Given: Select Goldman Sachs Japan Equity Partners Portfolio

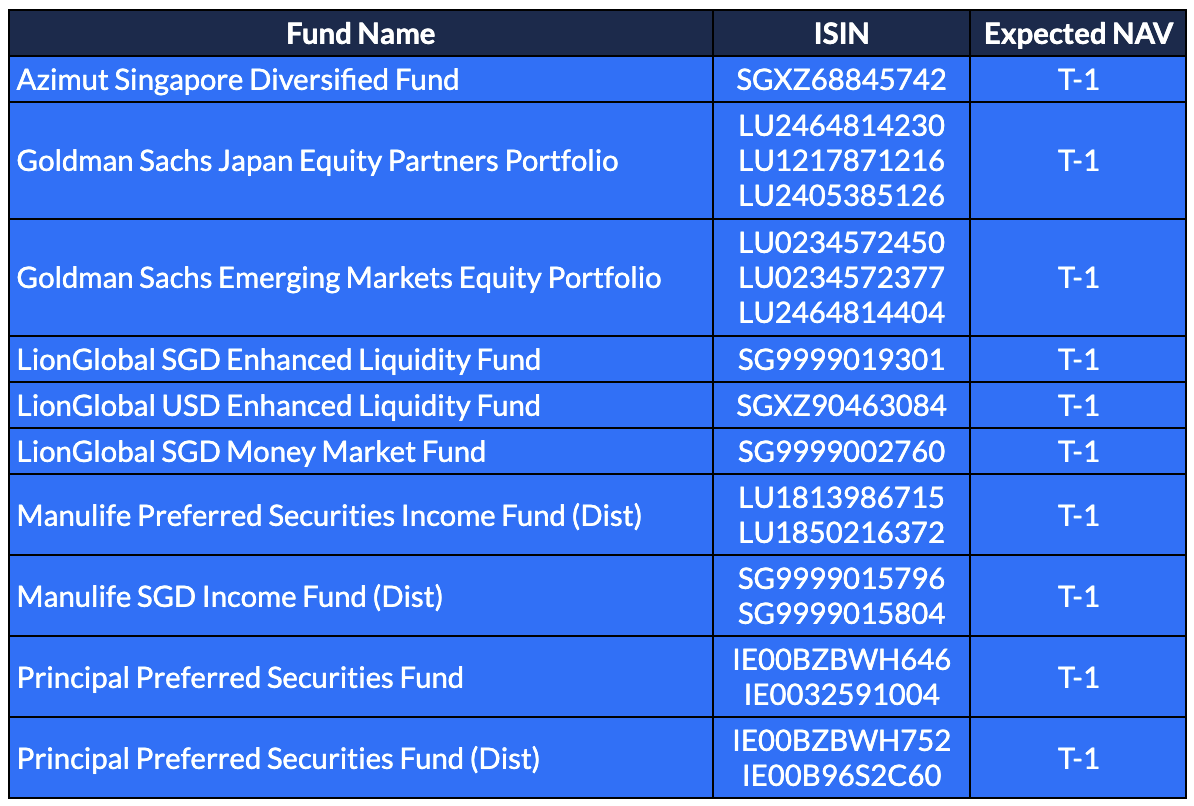Looking at the screenshot, I should click(317, 161).
